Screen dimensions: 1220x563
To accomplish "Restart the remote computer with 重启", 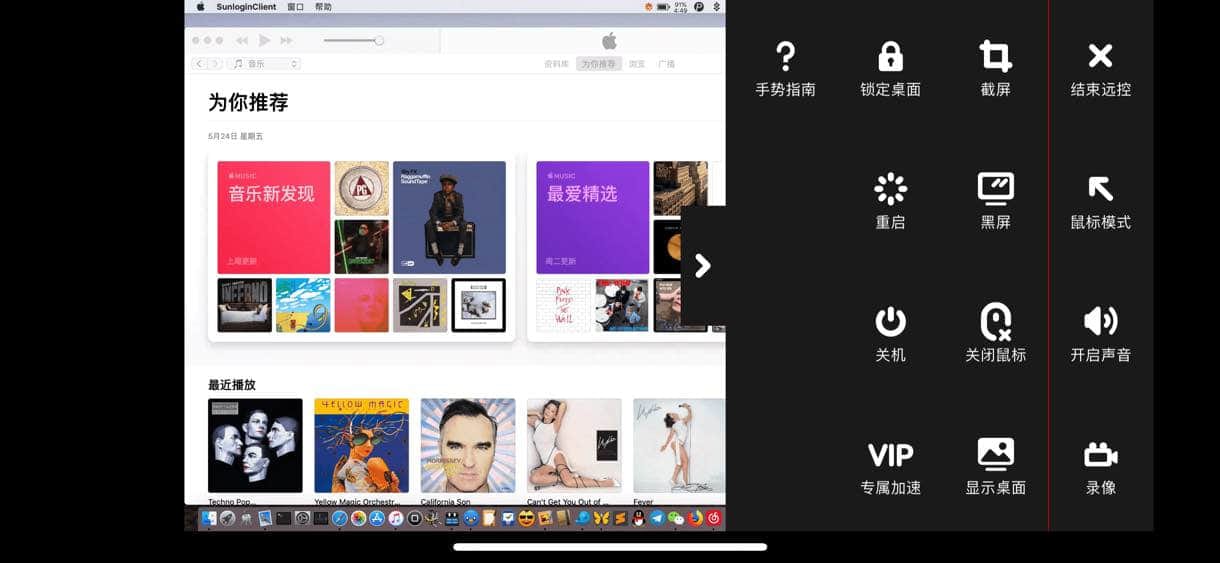I will point(890,201).
